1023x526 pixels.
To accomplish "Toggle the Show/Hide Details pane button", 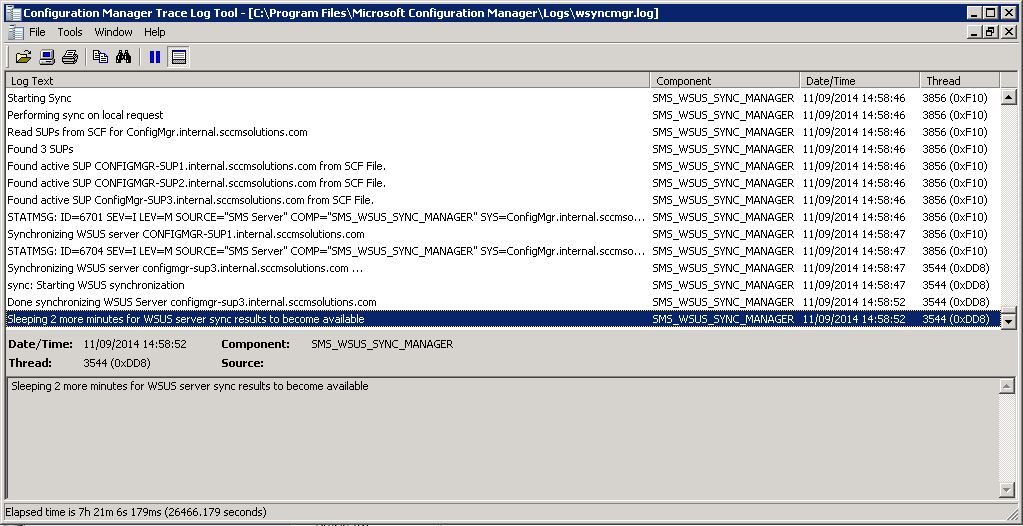I will tap(179, 57).
